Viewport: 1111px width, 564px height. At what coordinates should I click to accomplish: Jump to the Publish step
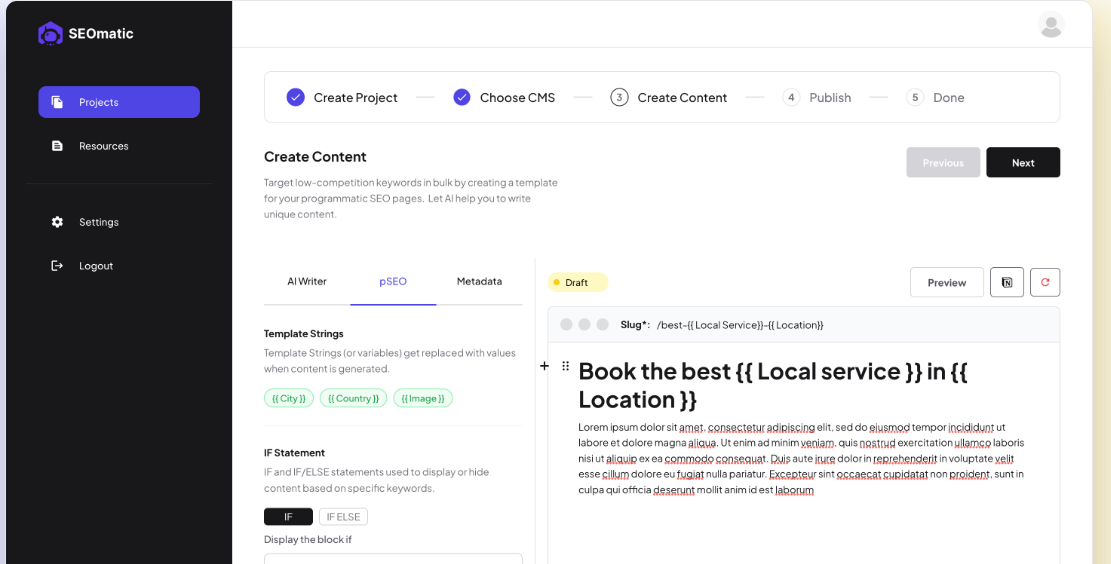click(x=817, y=98)
